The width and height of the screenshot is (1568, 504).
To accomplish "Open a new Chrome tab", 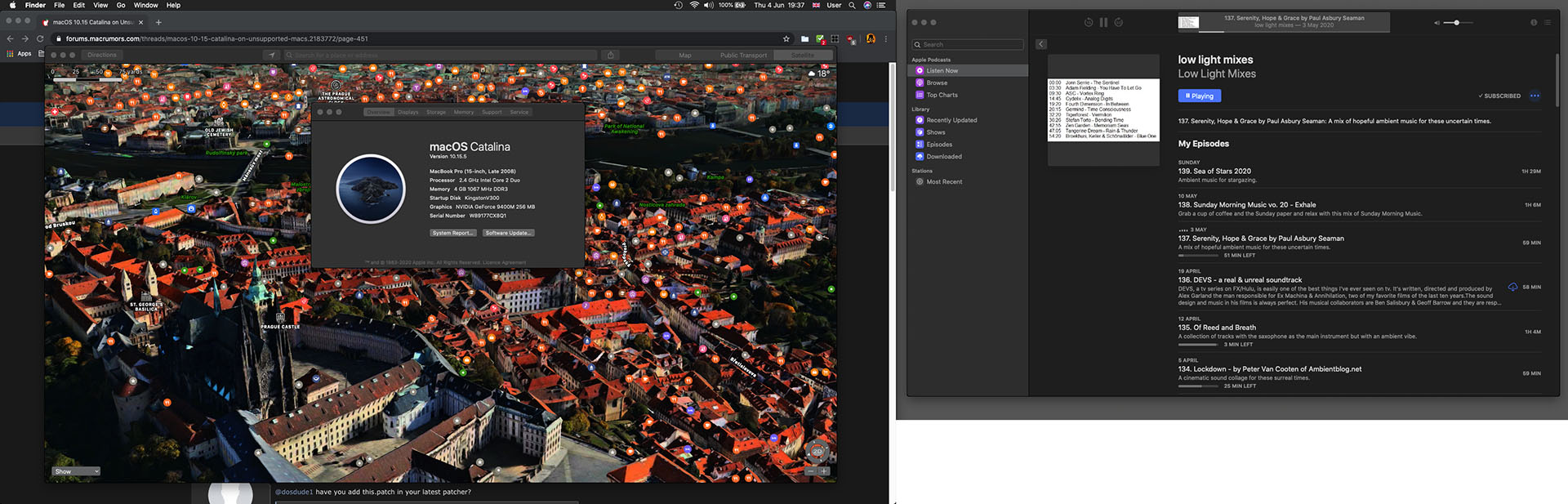I will point(158,22).
